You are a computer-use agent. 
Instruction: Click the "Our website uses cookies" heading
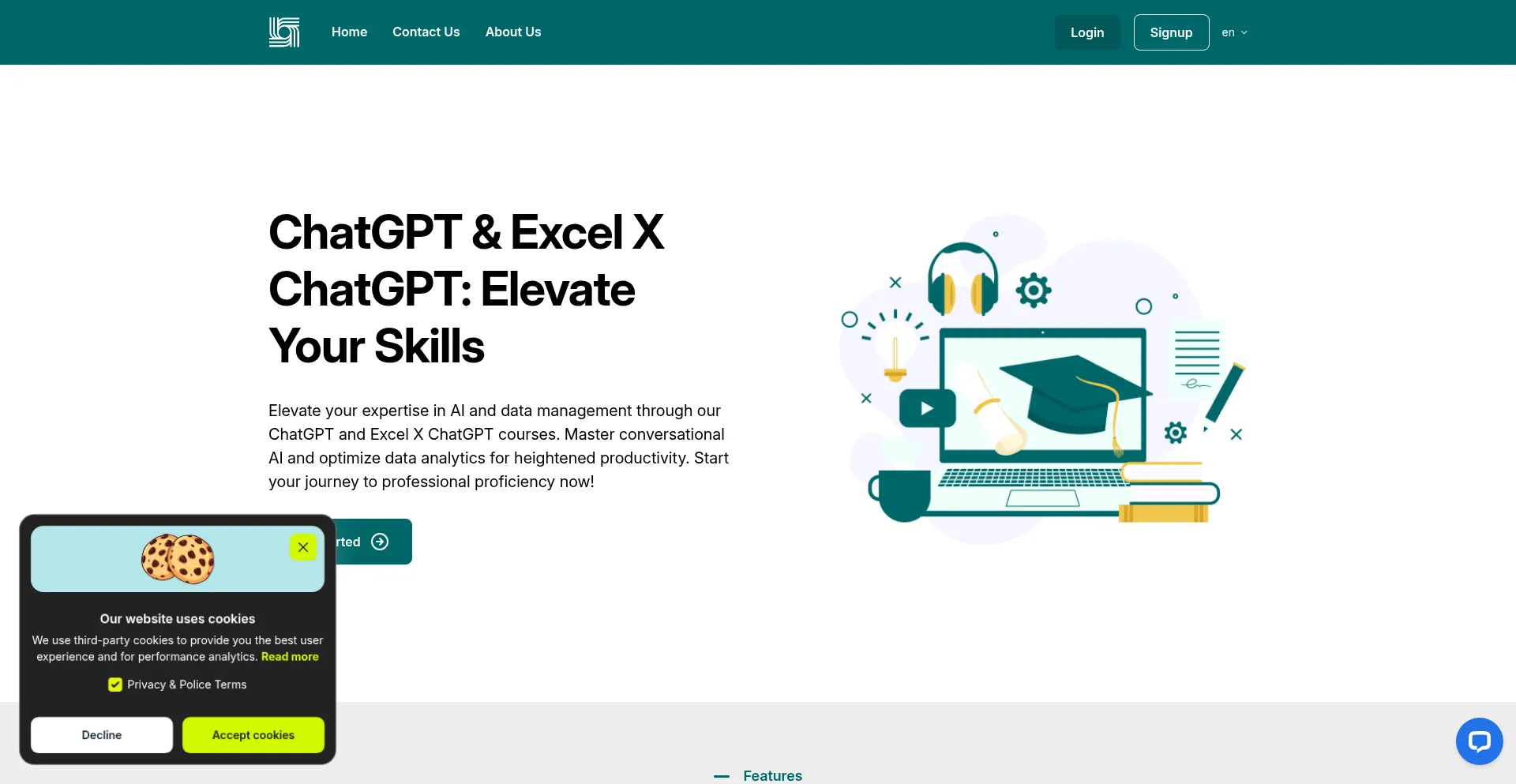tap(178, 619)
